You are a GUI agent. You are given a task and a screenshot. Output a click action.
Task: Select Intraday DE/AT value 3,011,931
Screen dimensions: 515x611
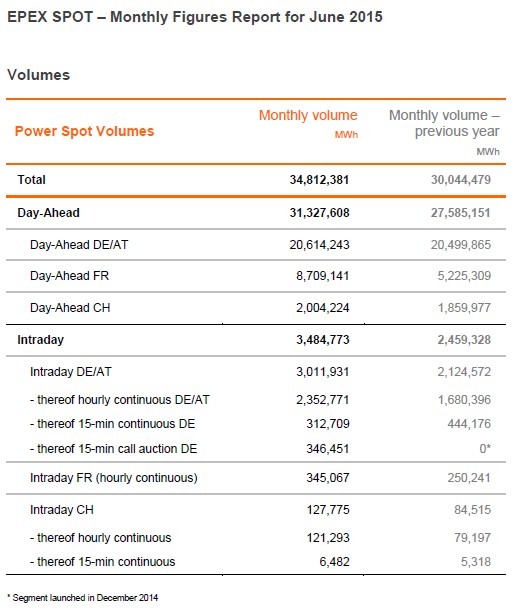coord(323,372)
